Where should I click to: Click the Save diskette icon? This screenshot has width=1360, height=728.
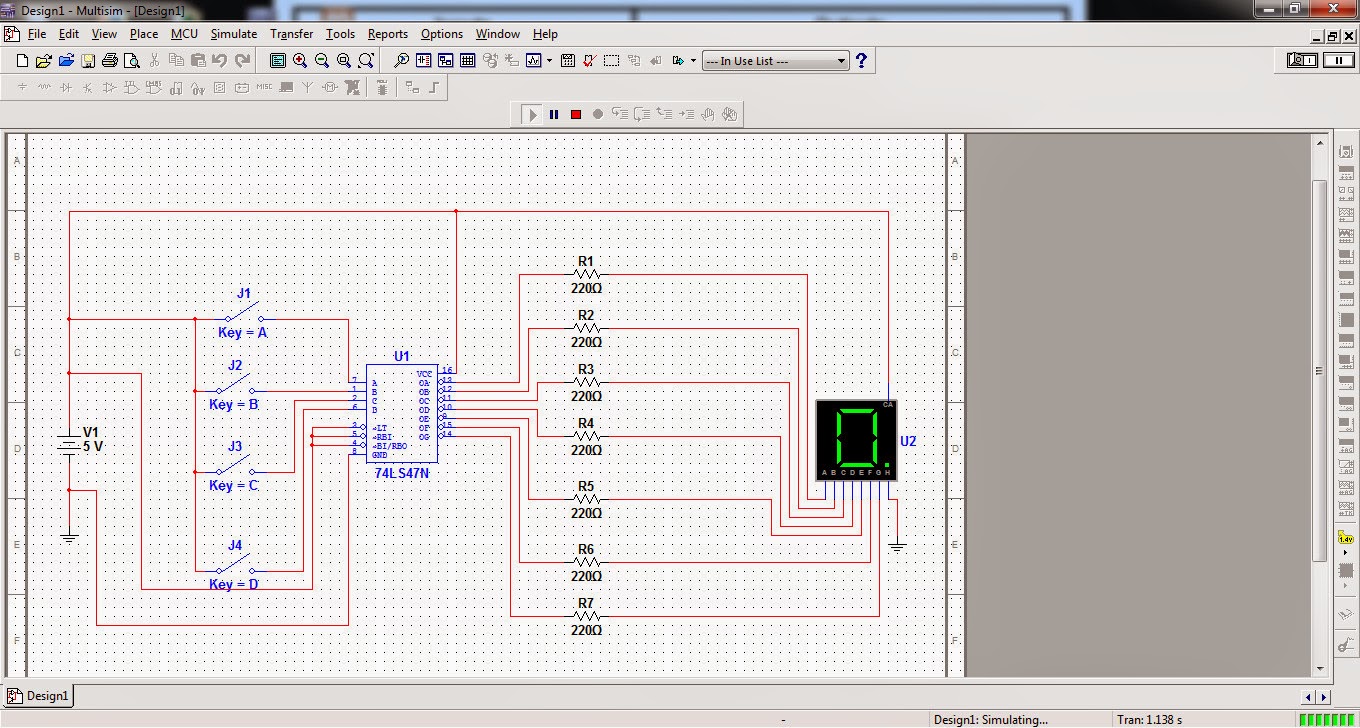coord(88,61)
